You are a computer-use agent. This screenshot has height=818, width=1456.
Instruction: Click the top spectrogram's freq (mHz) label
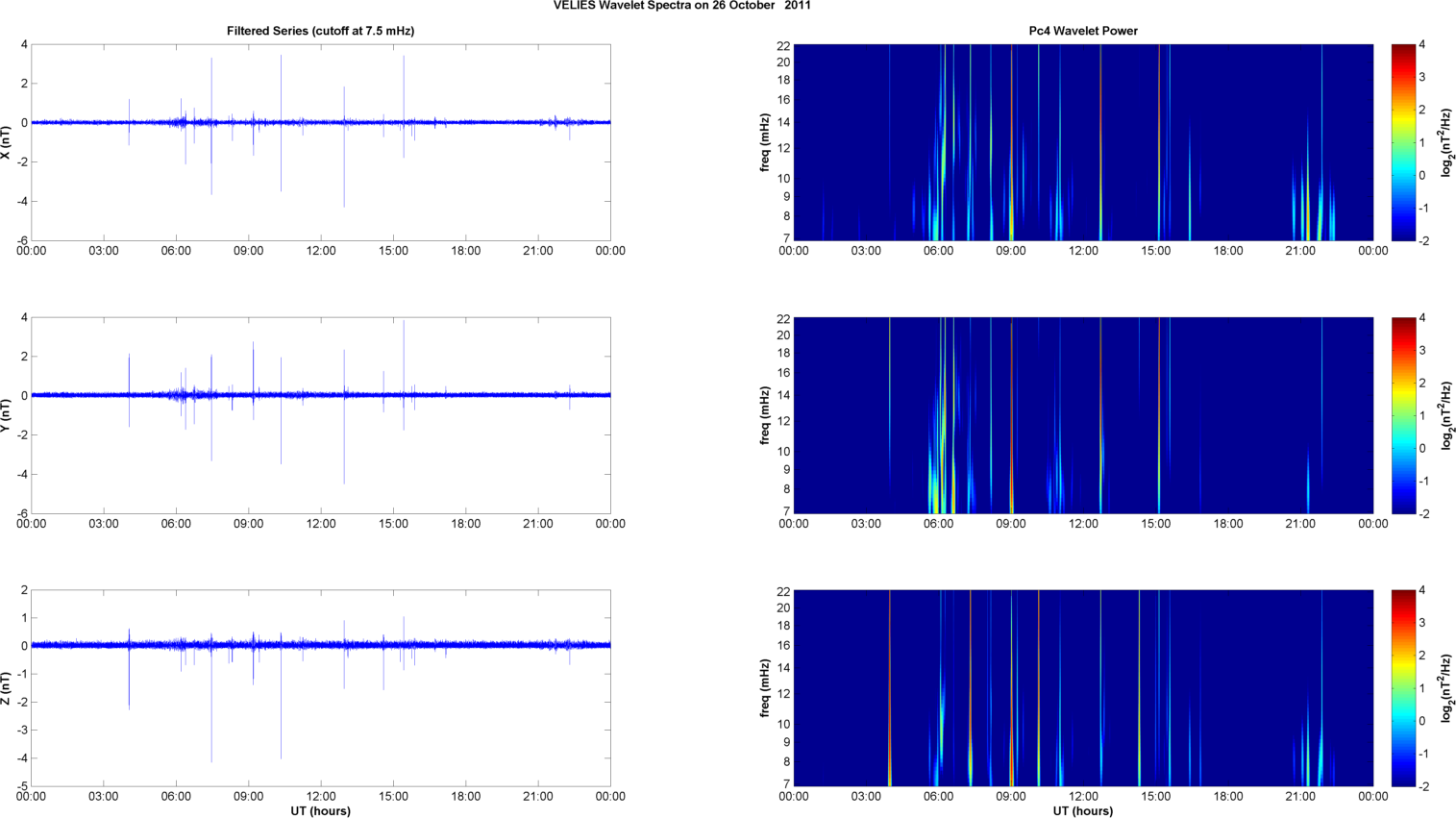(x=765, y=142)
